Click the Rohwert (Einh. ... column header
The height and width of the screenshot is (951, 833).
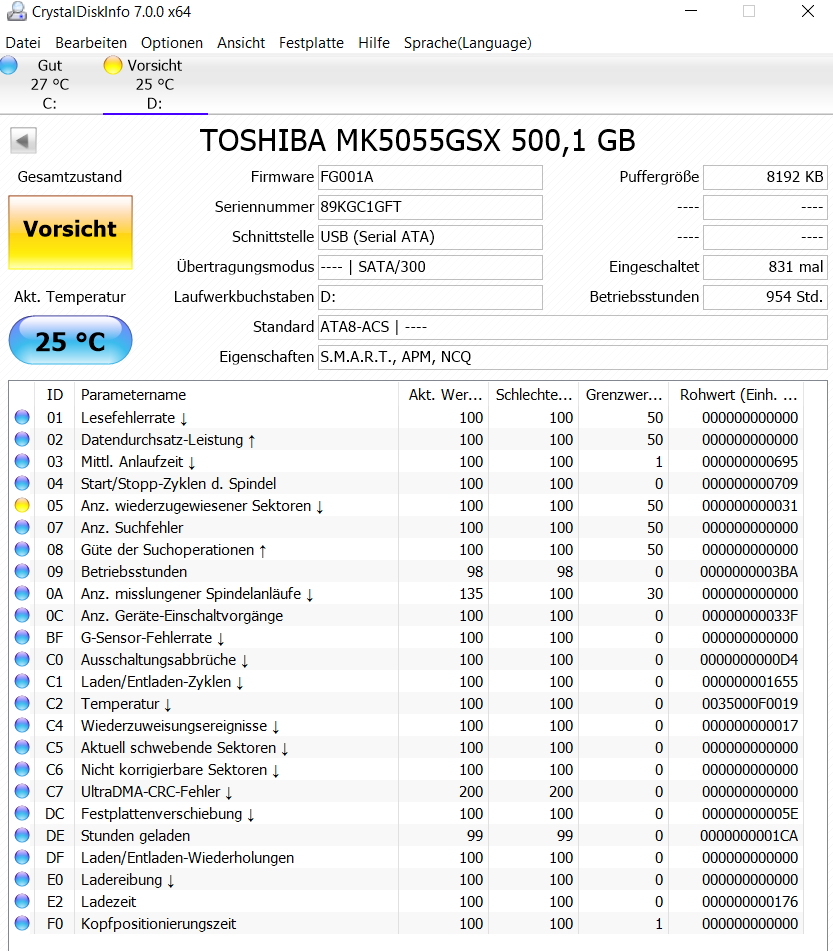736,395
